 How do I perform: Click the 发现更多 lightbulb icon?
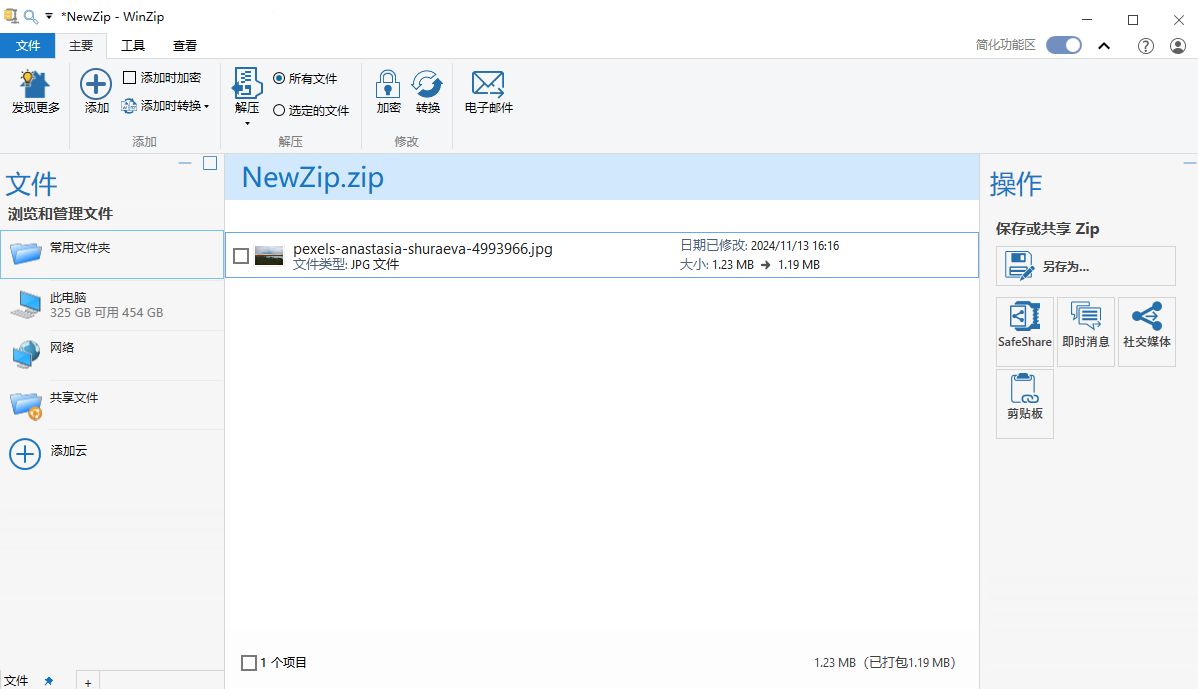tap(34, 84)
